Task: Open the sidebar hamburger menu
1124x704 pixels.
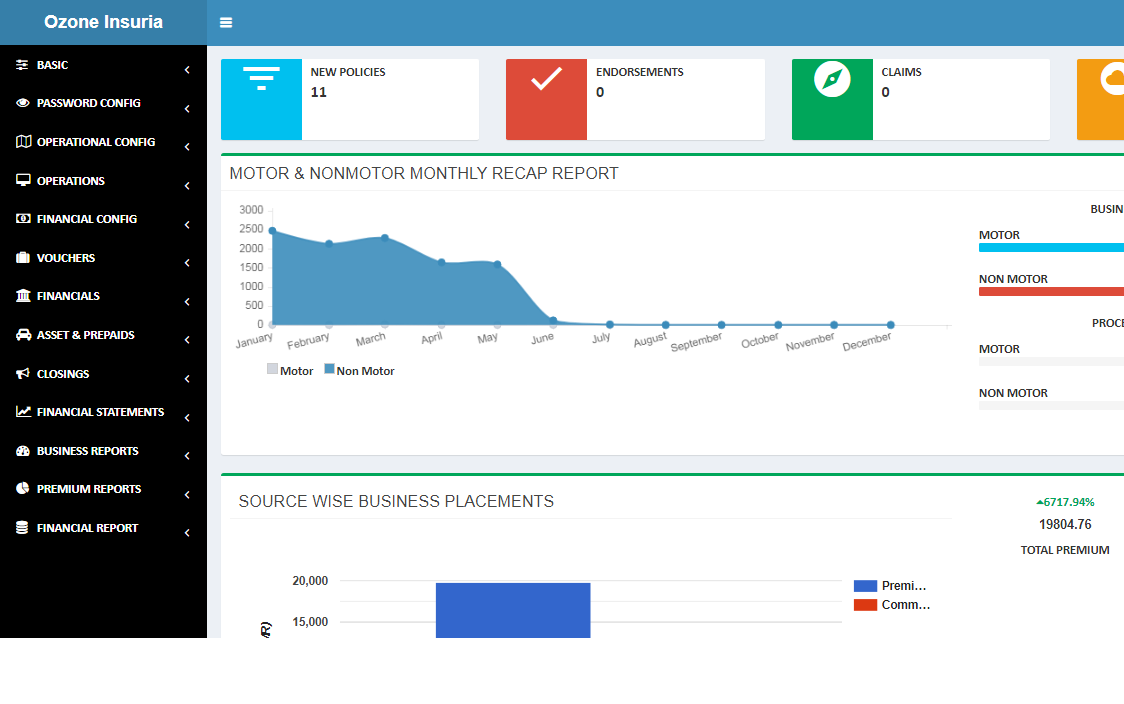Action: point(226,21)
